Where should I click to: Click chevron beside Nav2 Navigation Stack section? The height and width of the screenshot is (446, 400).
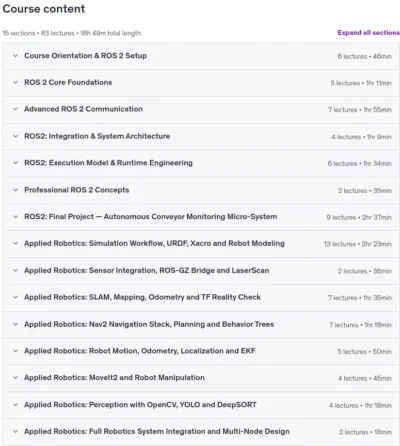pyautogui.click(x=15, y=324)
